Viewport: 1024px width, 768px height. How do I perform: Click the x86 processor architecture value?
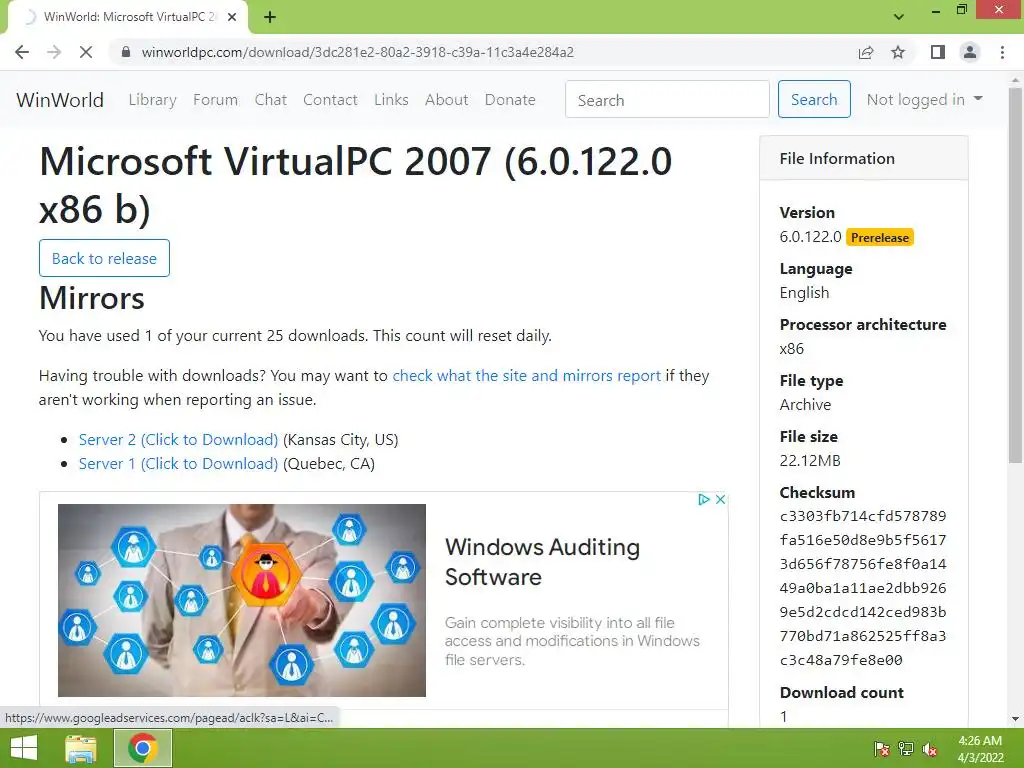[x=792, y=349]
